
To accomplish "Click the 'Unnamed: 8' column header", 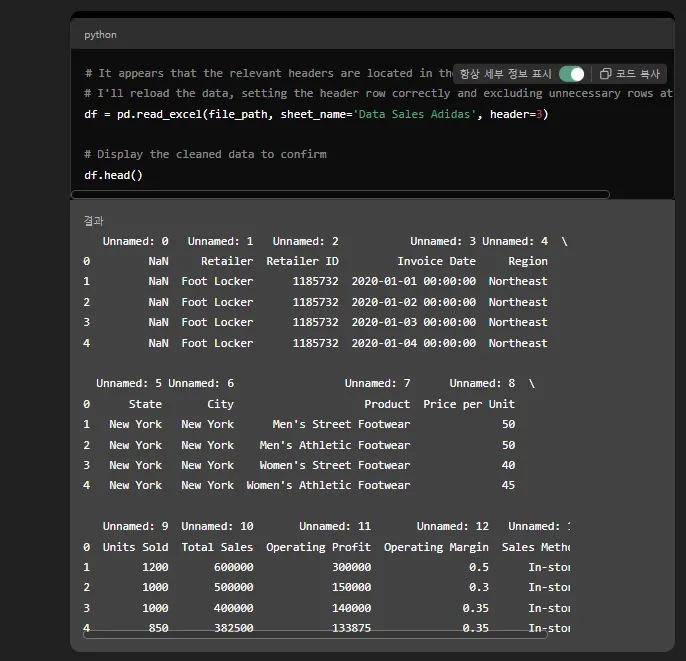I will [x=482, y=384].
